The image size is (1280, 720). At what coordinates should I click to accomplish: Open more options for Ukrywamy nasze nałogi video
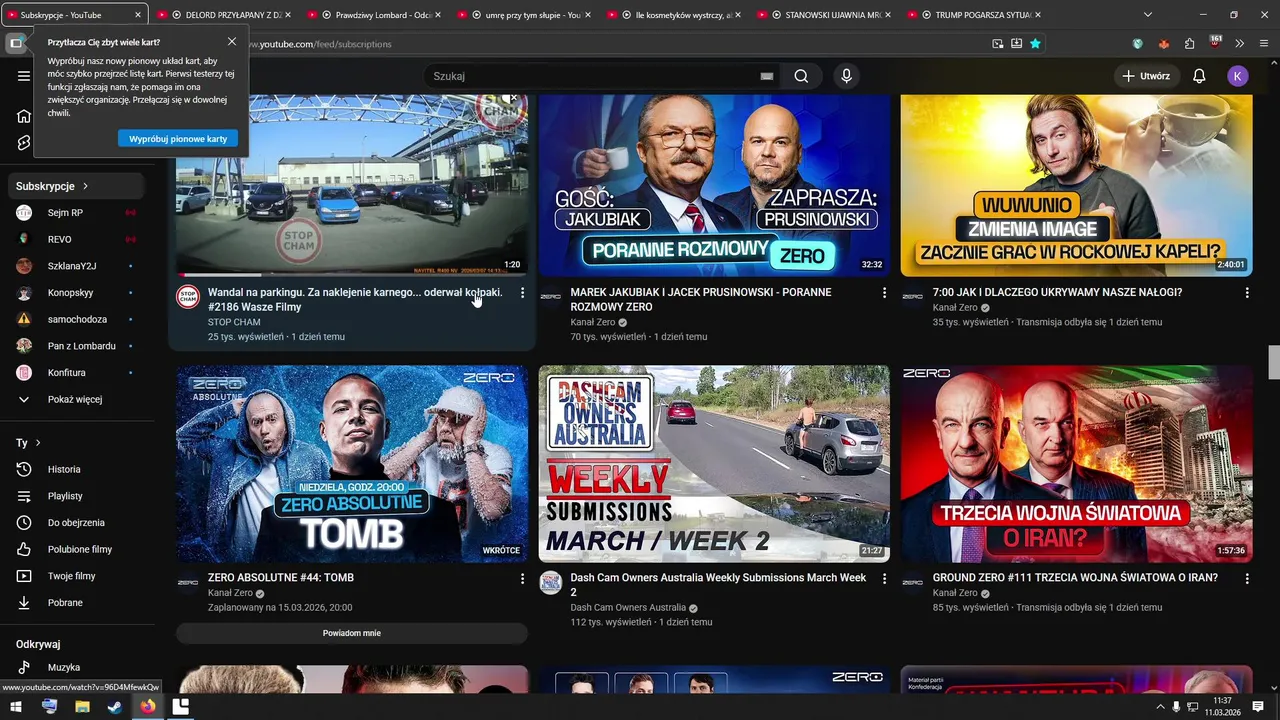click(1247, 293)
